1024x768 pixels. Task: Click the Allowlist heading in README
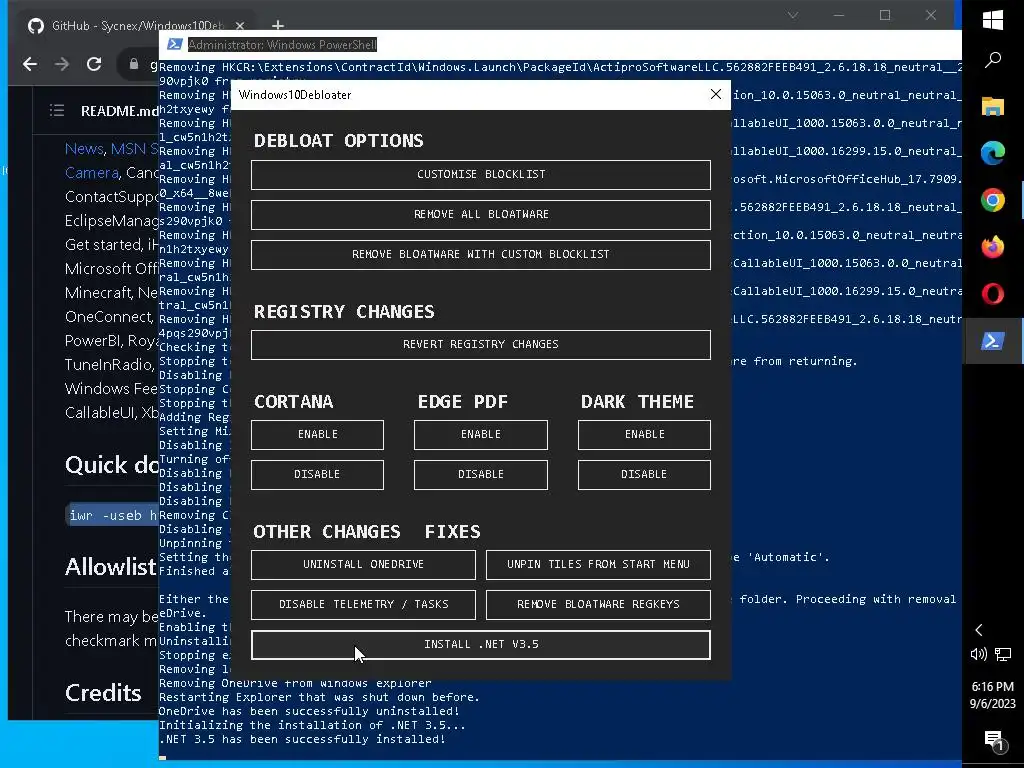(x=111, y=566)
